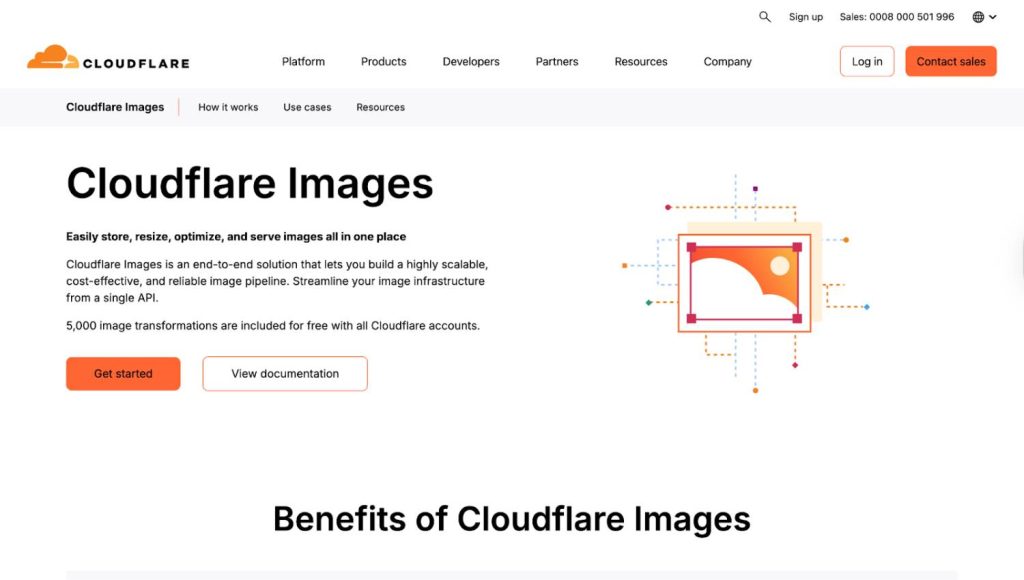The height and width of the screenshot is (580, 1024).
Task: Open Resources in the Images sub-navigation
Action: click(x=380, y=107)
